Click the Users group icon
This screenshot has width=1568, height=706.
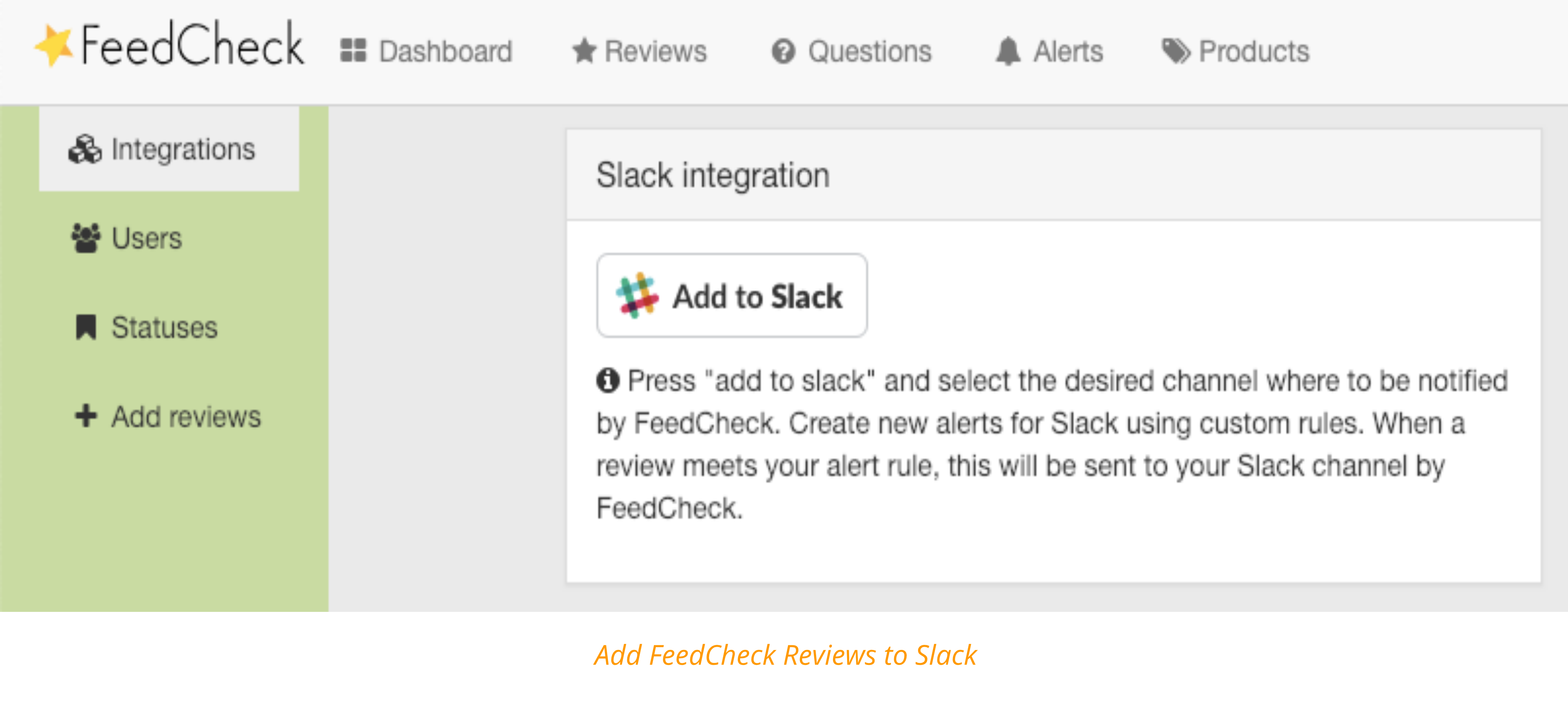click(86, 238)
